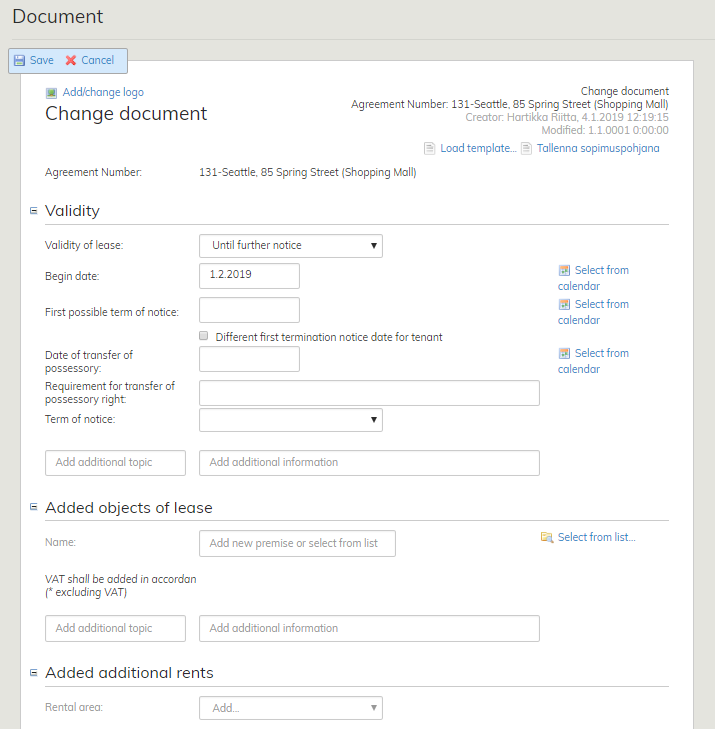Click the Add/change logo link
715x729 pixels.
[103, 93]
